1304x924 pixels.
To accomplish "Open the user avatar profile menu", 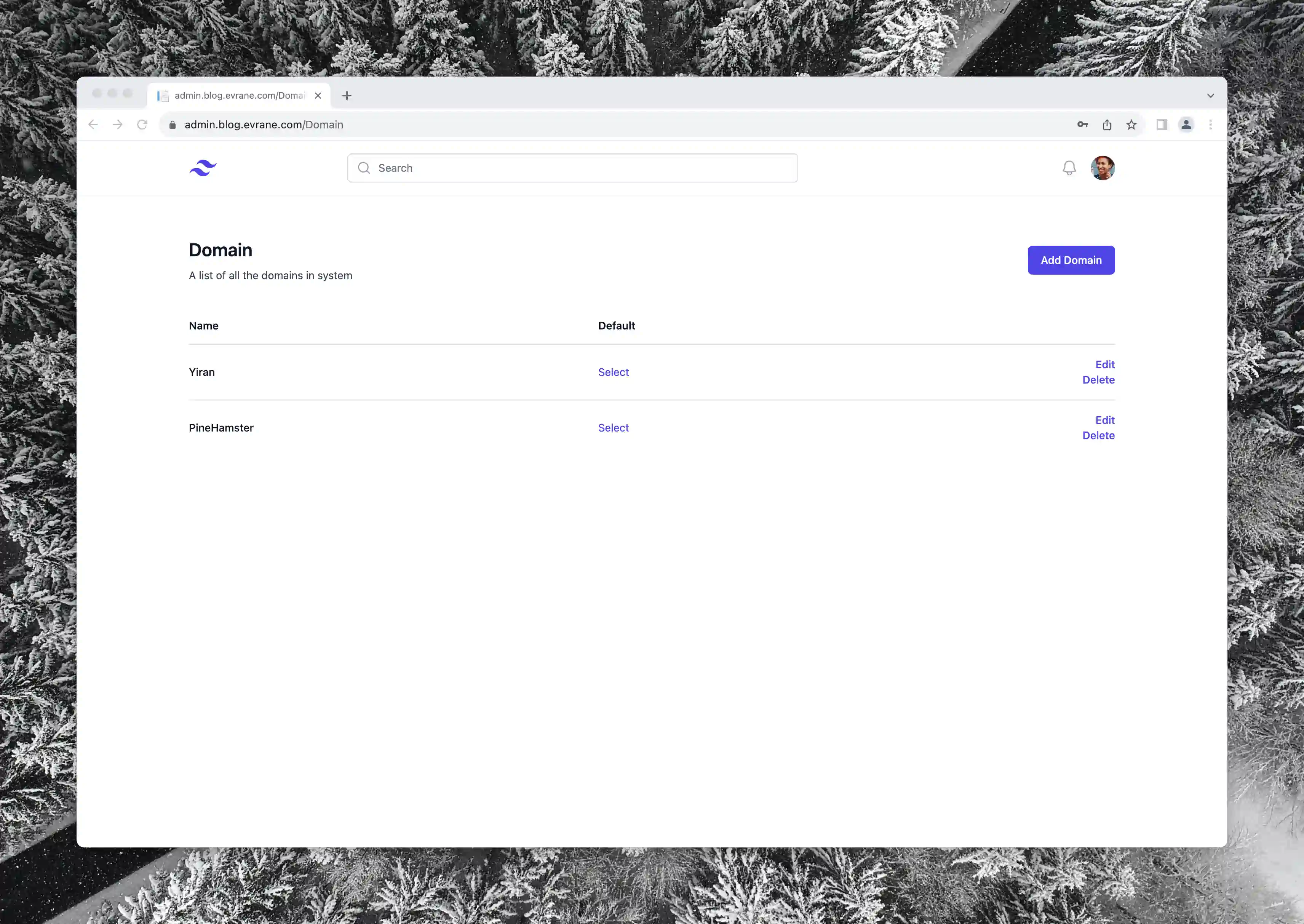I will (x=1102, y=168).
